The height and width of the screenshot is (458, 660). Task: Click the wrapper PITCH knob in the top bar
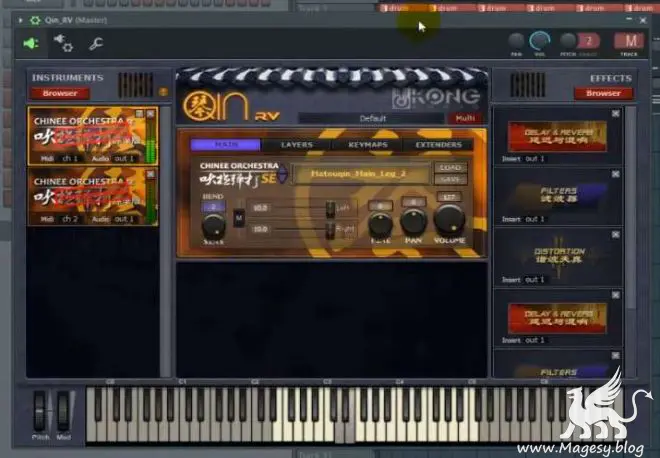[568, 41]
